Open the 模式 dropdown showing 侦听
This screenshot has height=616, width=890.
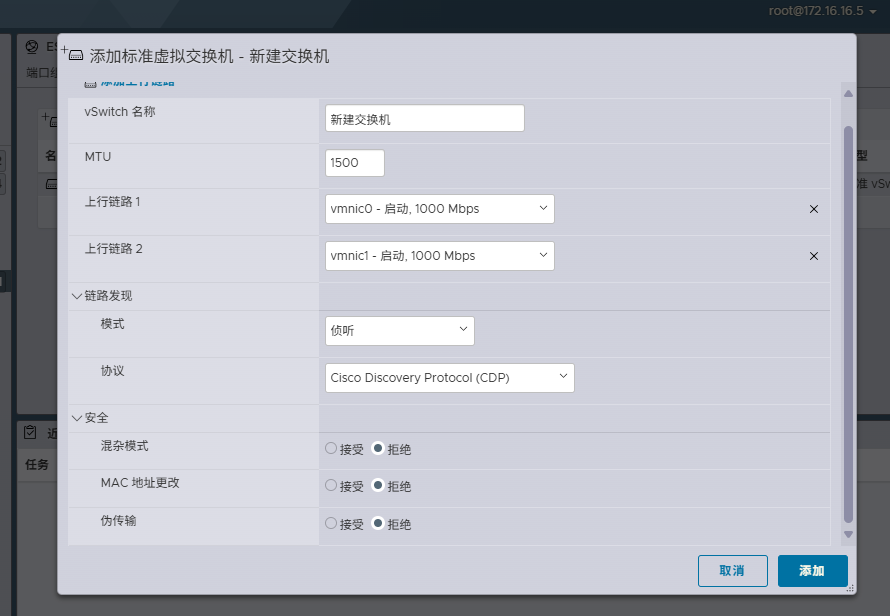(x=399, y=330)
